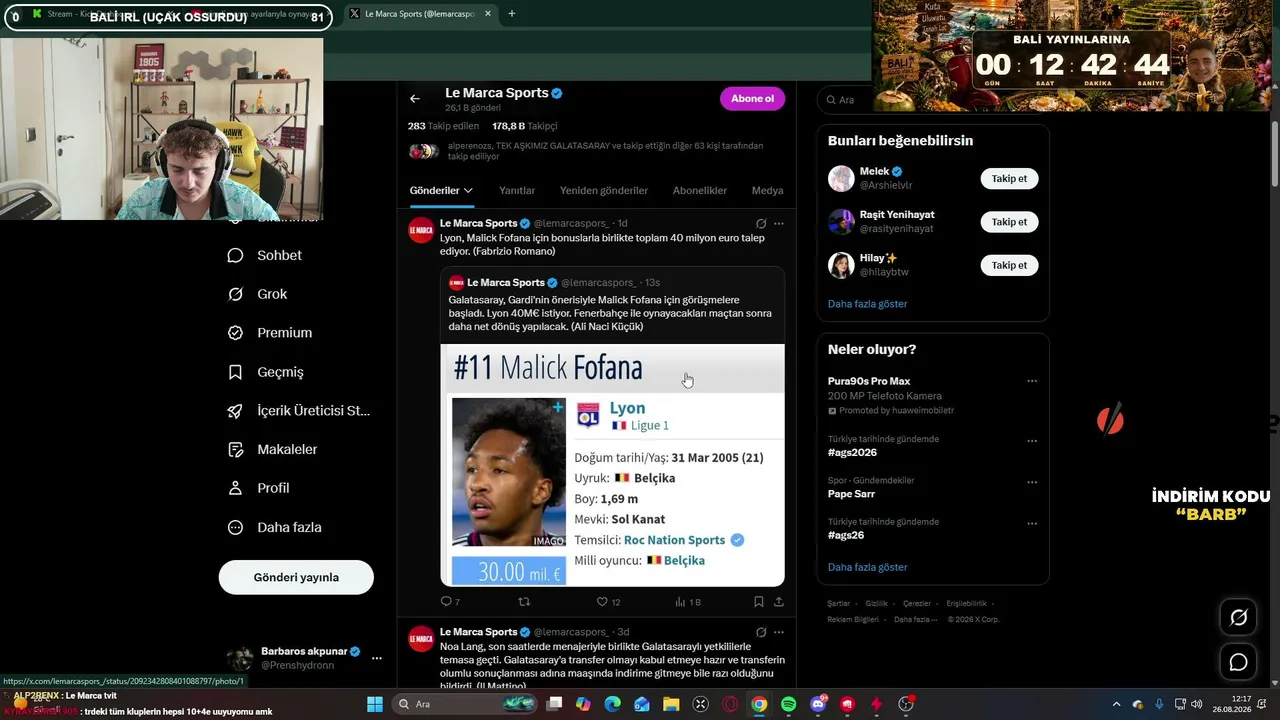Ask Grok about the Malick Fofana post

761,223
